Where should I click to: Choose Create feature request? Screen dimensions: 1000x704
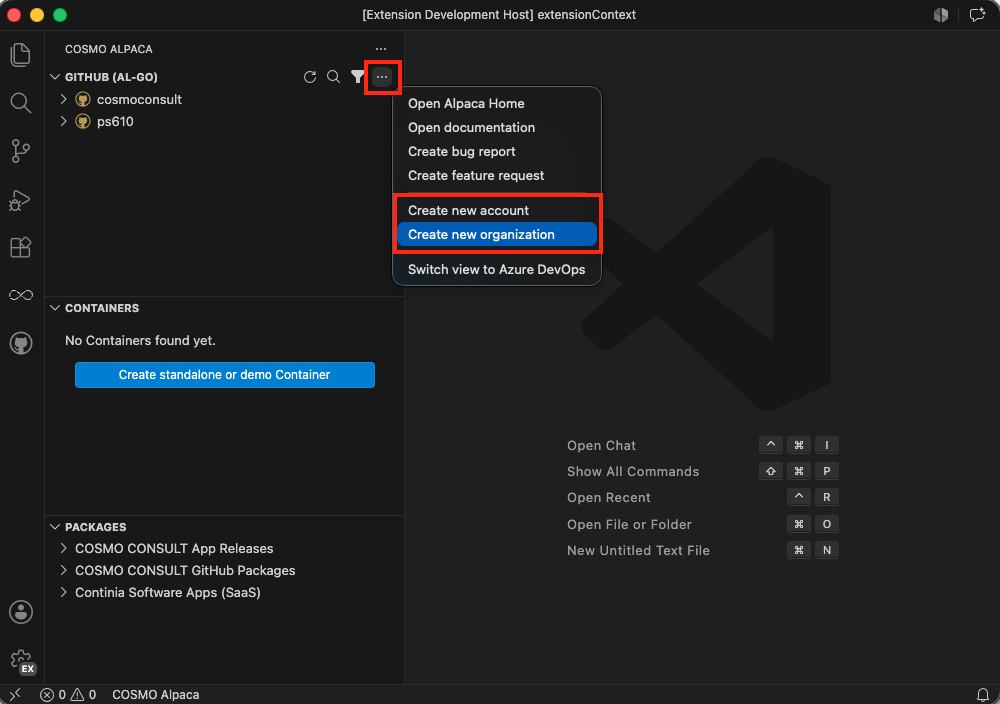497,175
